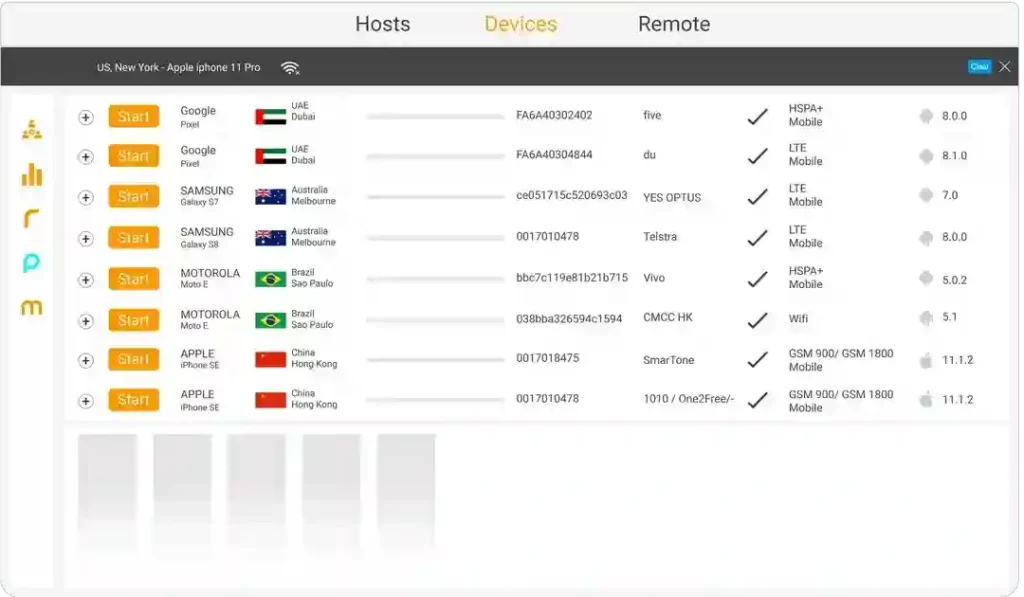The image size is (1024, 597).
Task: Click the Android icon next to 7.0
Action: point(926,195)
